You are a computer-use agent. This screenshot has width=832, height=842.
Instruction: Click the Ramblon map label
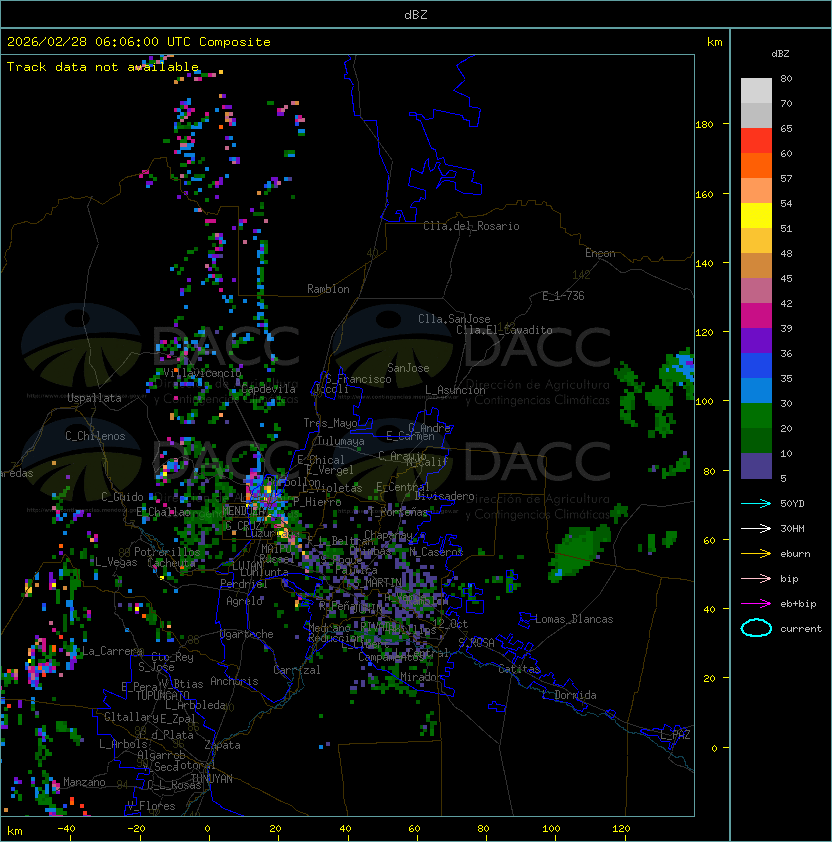328,289
